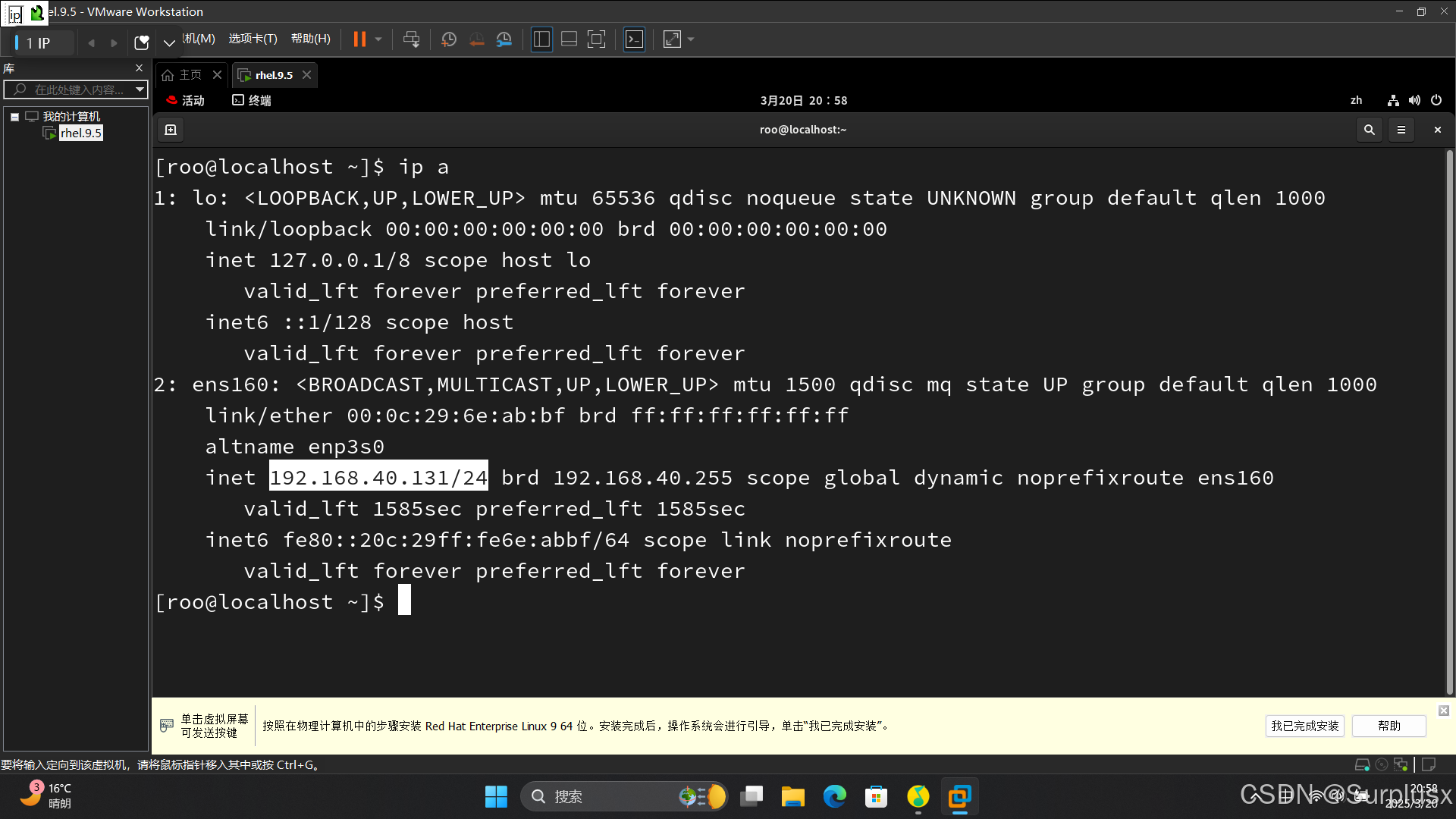Toggle the thumbnail bar view
Screen dimensions: 1456x819
tap(569, 39)
